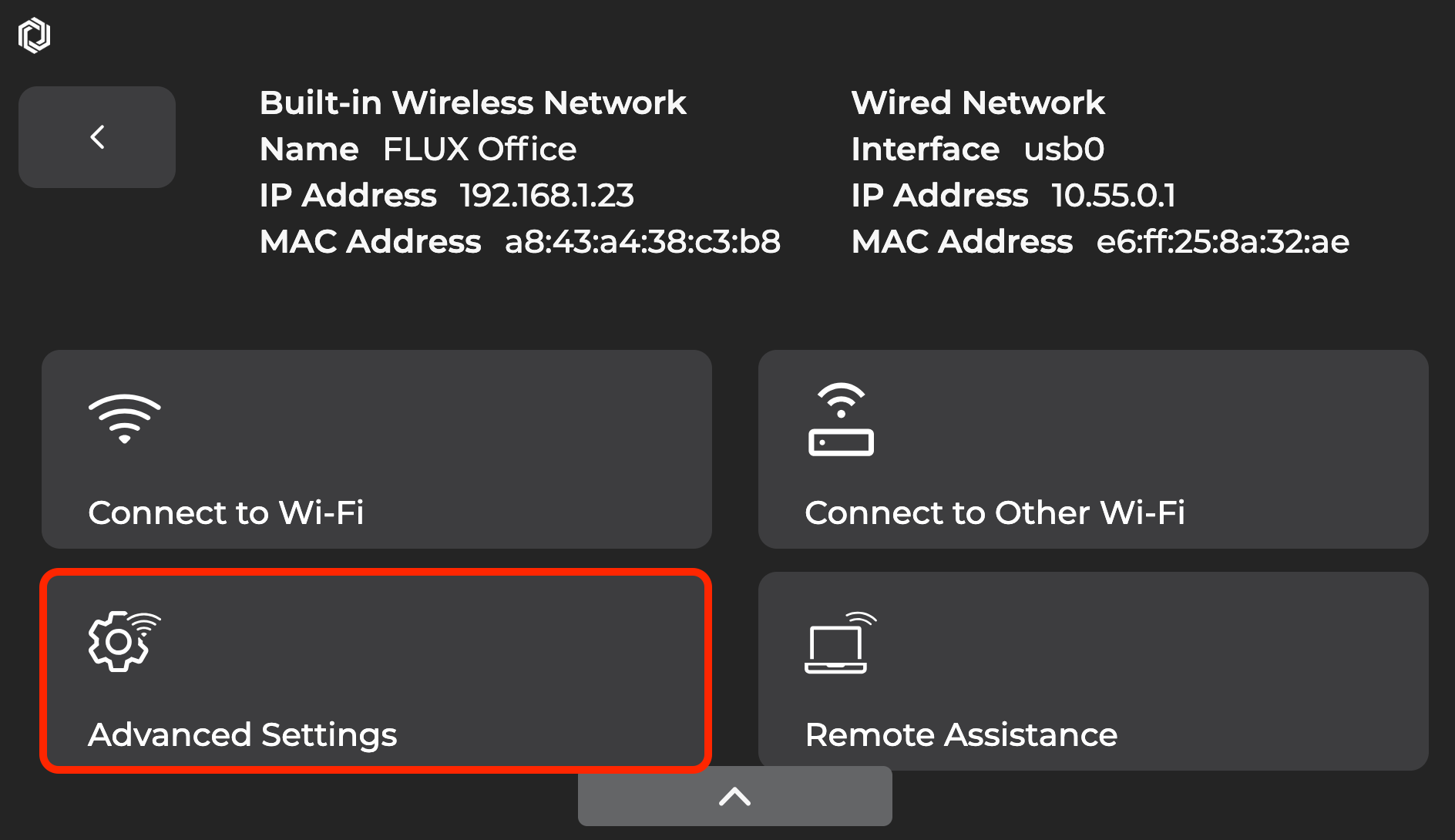Click the wired IP address 10.55.0.1
This screenshot has height=840, width=1455.
coord(1114,195)
